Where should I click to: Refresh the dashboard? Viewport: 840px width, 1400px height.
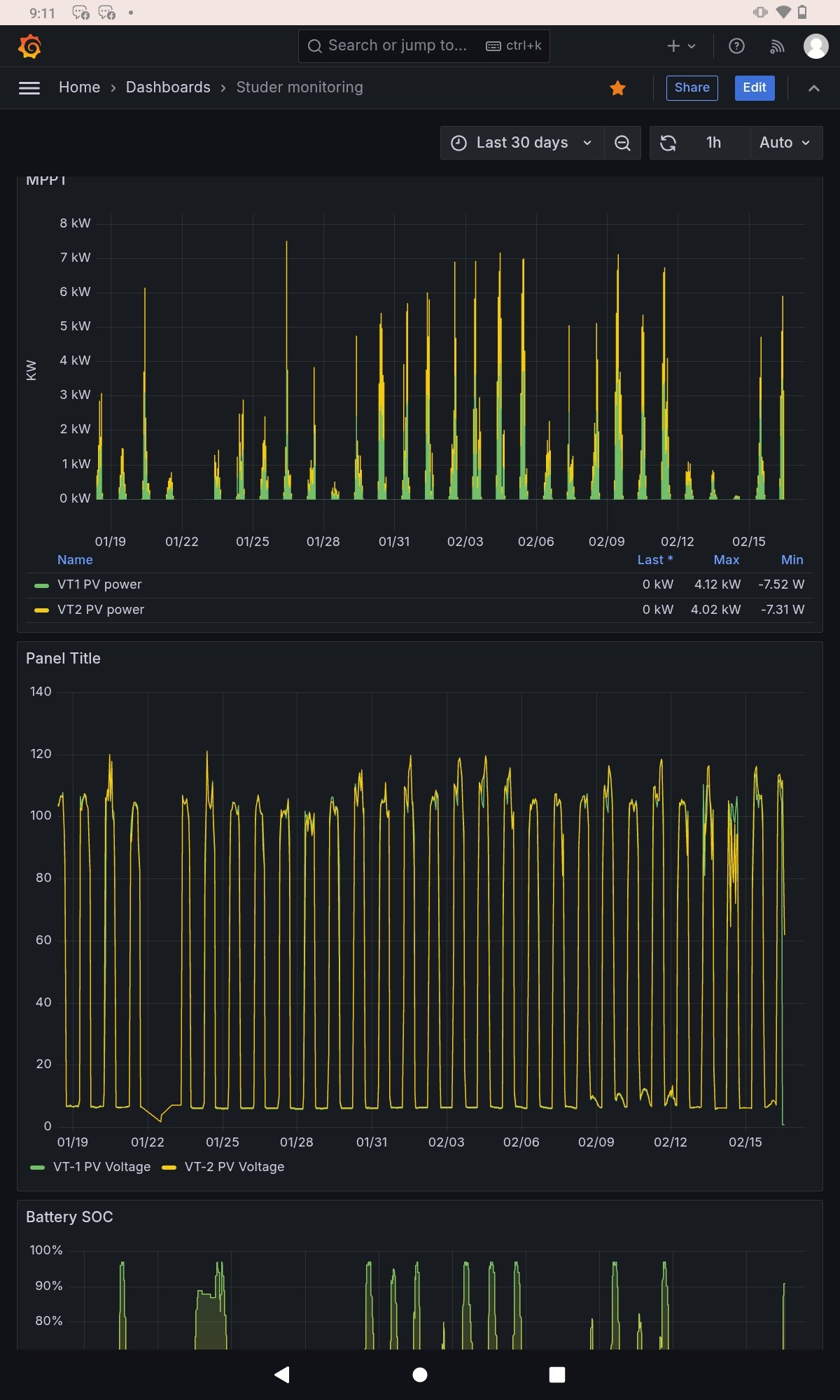click(x=668, y=143)
